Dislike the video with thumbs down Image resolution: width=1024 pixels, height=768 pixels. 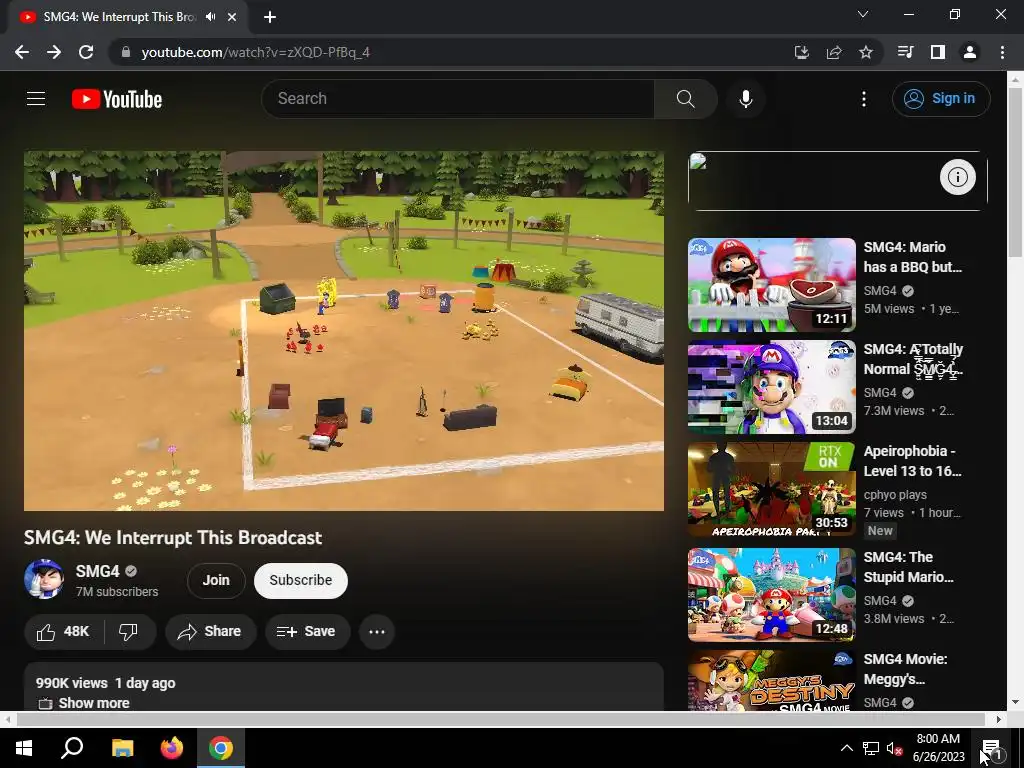pyautogui.click(x=129, y=632)
